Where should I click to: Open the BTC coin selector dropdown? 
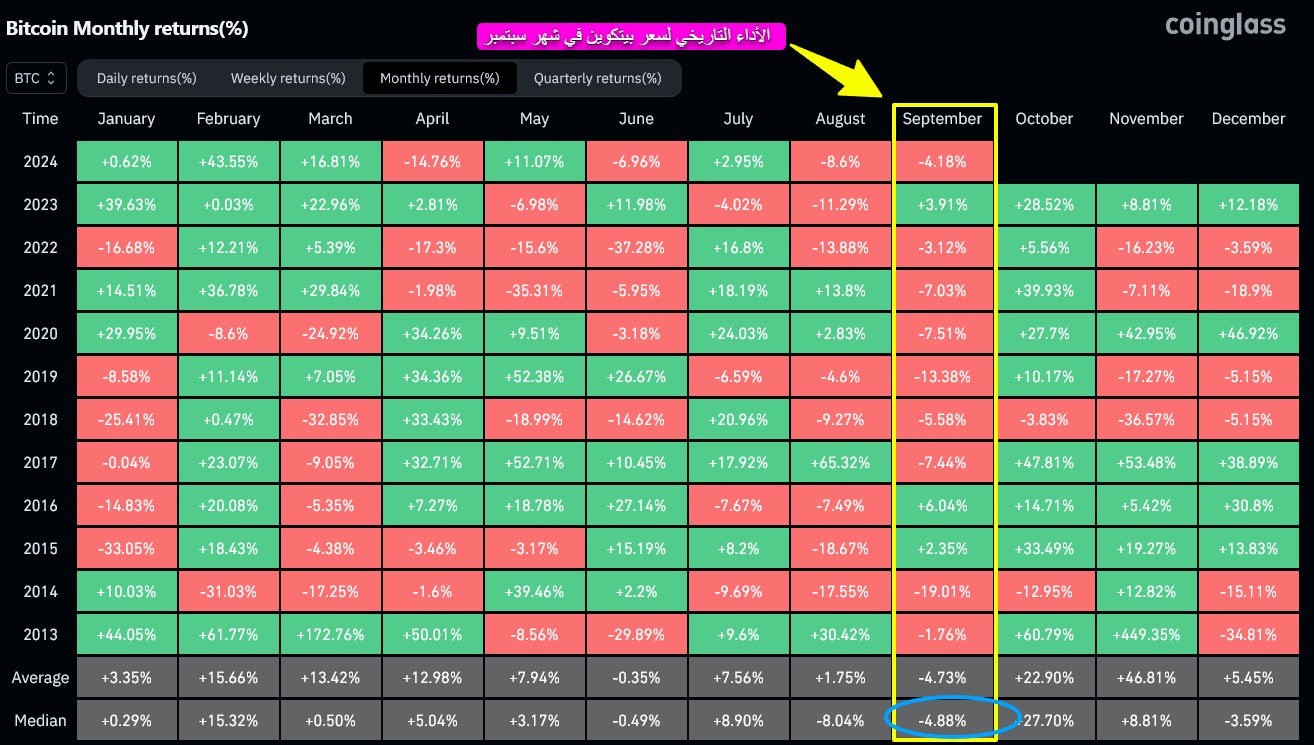pos(37,77)
